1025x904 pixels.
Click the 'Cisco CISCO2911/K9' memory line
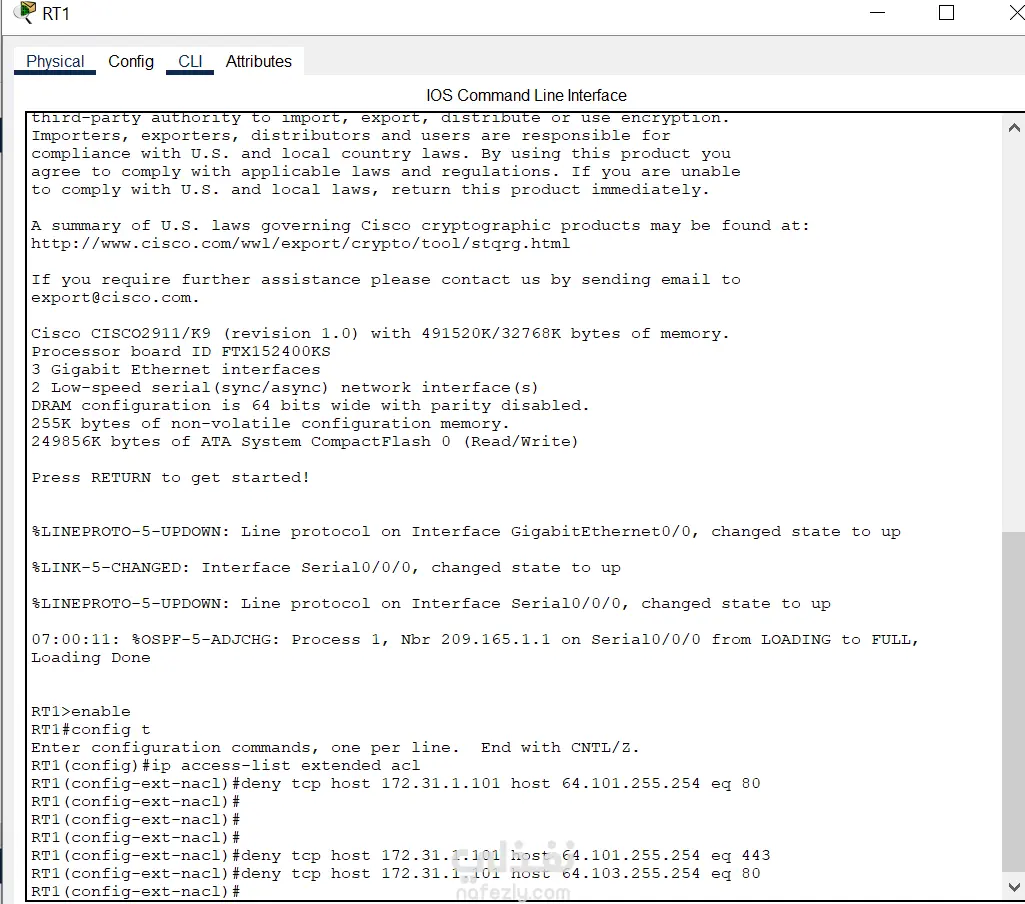click(380, 334)
